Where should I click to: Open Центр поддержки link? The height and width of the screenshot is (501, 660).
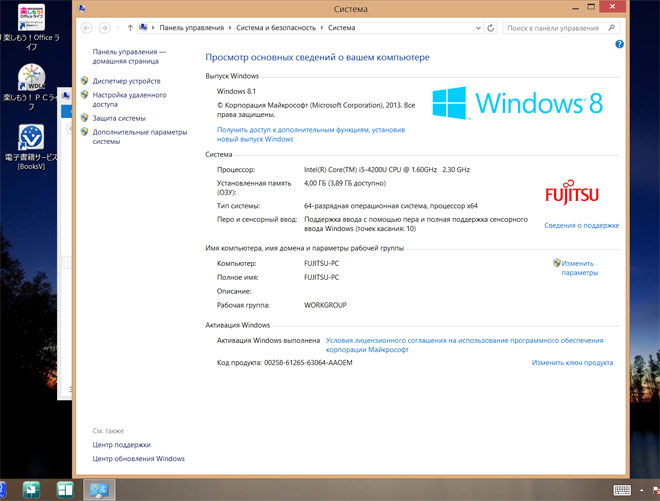[x=121, y=445]
